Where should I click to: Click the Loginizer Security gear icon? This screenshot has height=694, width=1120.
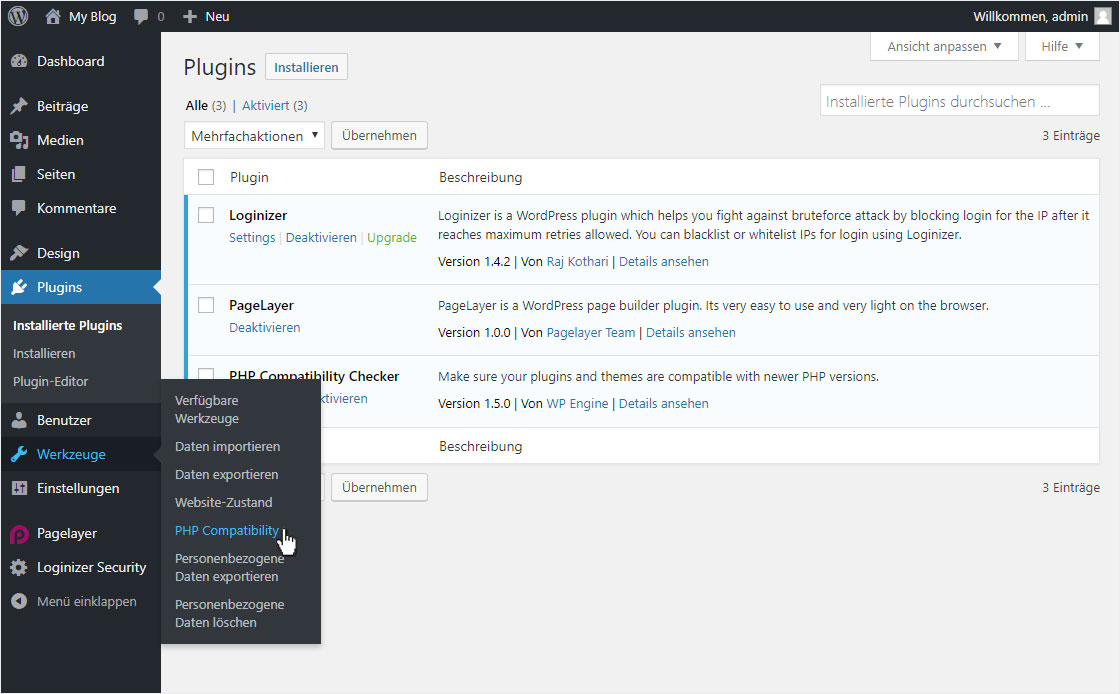pyautogui.click(x=19, y=568)
